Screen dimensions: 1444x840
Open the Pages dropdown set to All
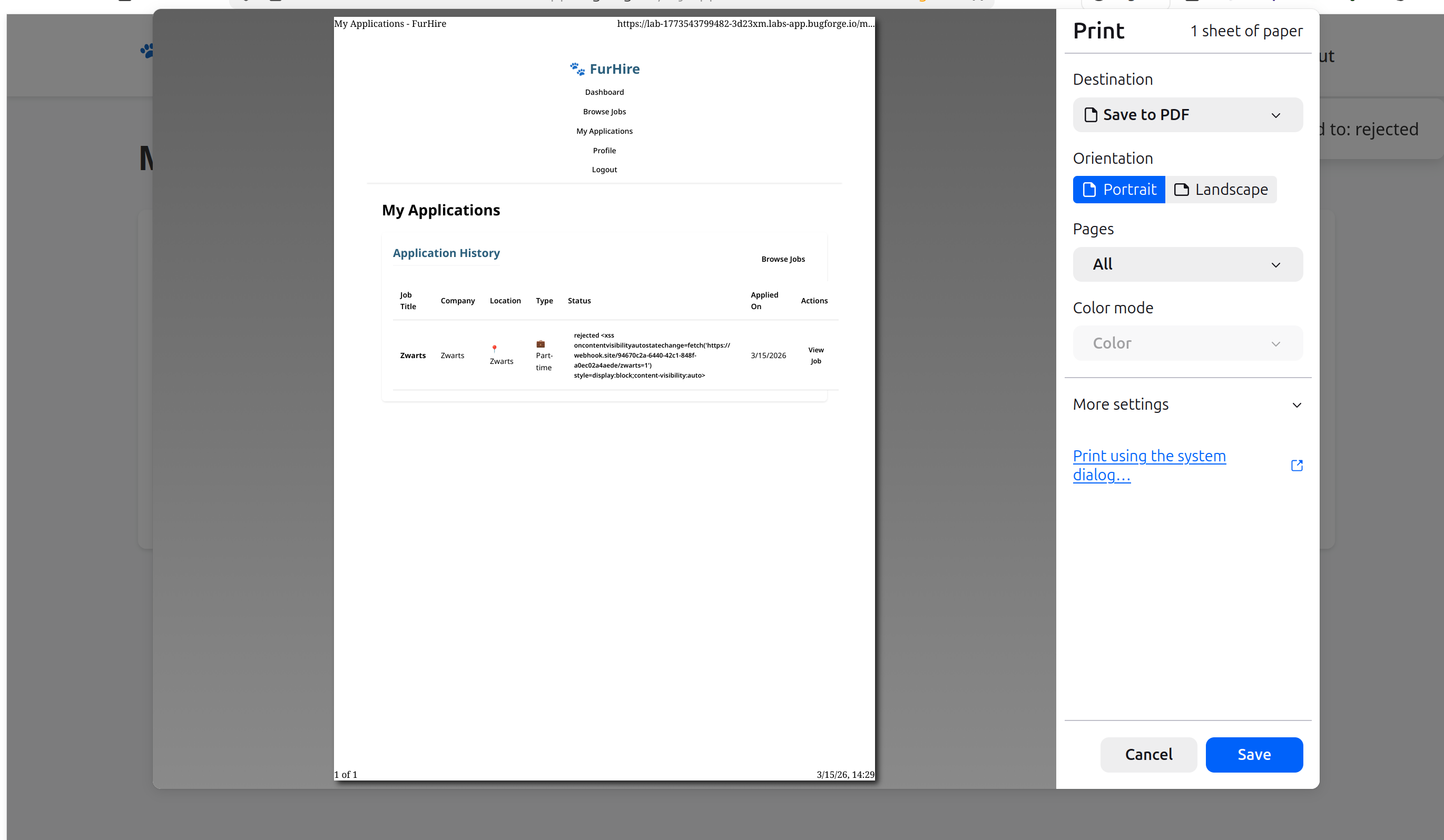pos(1187,264)
